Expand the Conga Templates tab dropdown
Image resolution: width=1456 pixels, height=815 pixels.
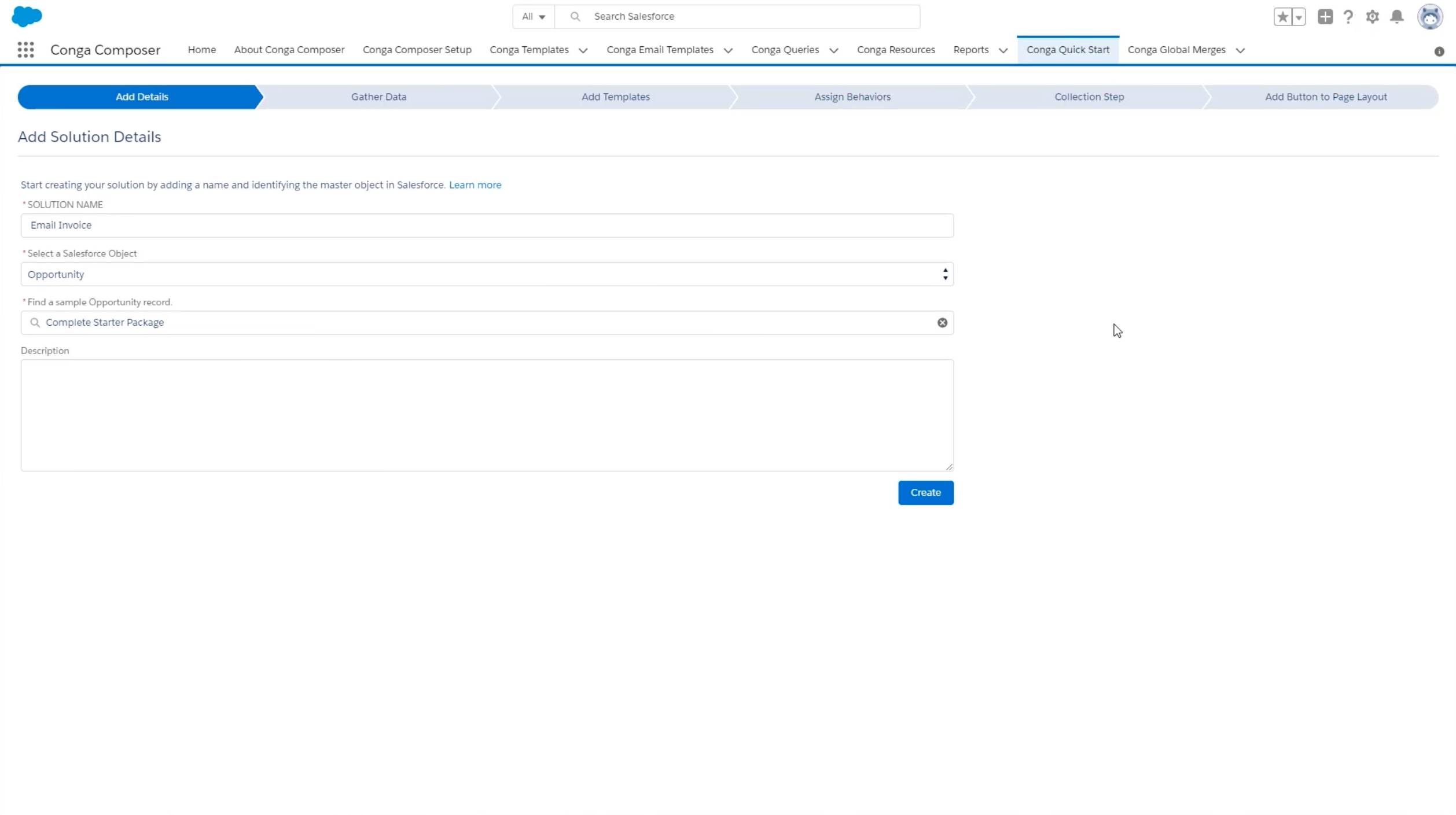[583, 50]
